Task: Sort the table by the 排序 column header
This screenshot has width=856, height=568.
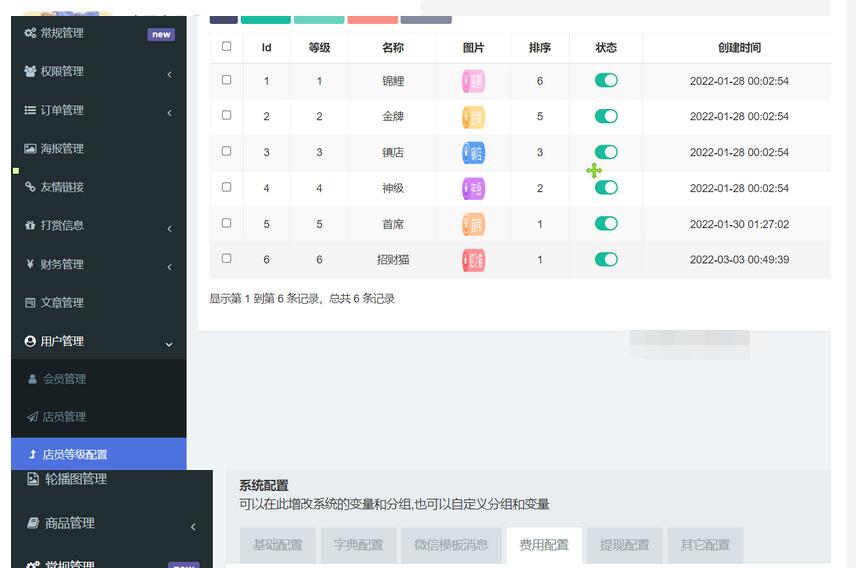Action: point(539,48)
